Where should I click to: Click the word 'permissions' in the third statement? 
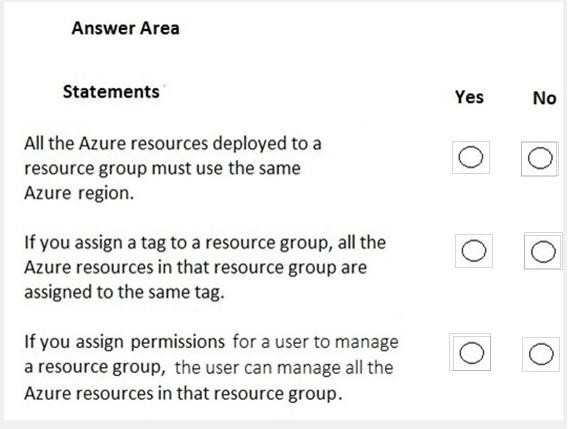(178, 343)
